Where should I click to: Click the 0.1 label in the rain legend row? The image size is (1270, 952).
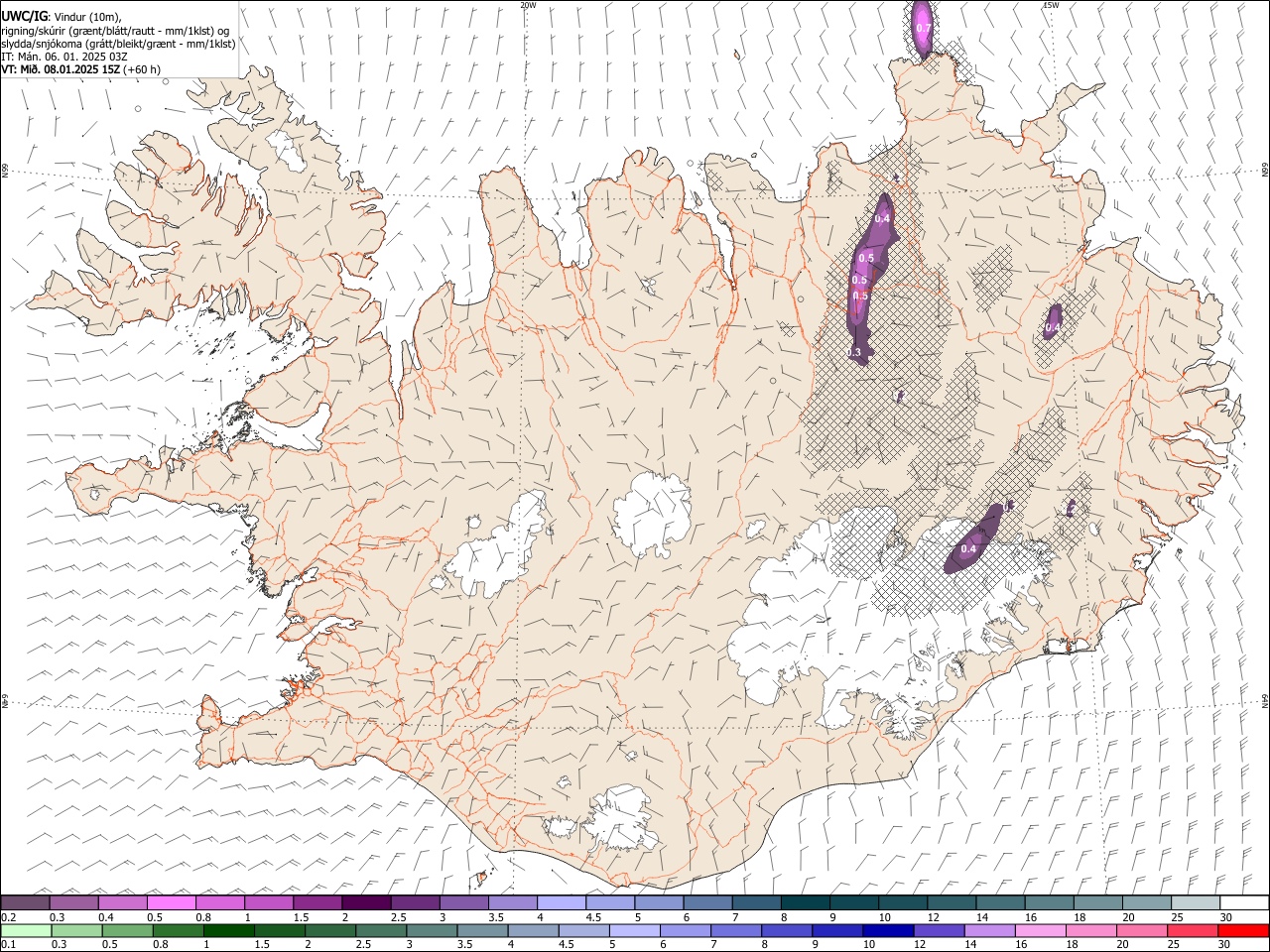click(x=8, y=944)
